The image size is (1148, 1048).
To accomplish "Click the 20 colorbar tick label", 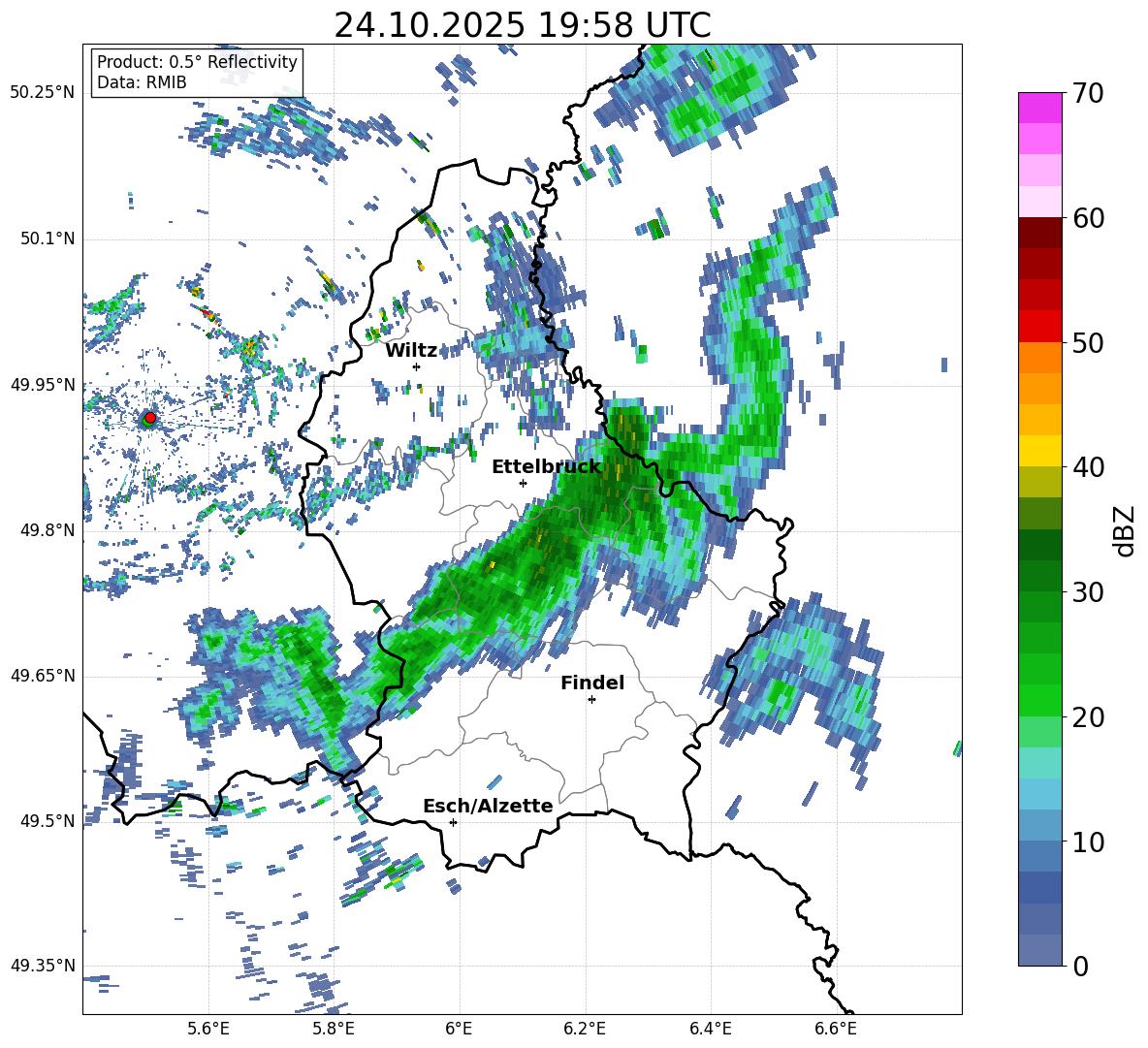I will [1088, 717].
